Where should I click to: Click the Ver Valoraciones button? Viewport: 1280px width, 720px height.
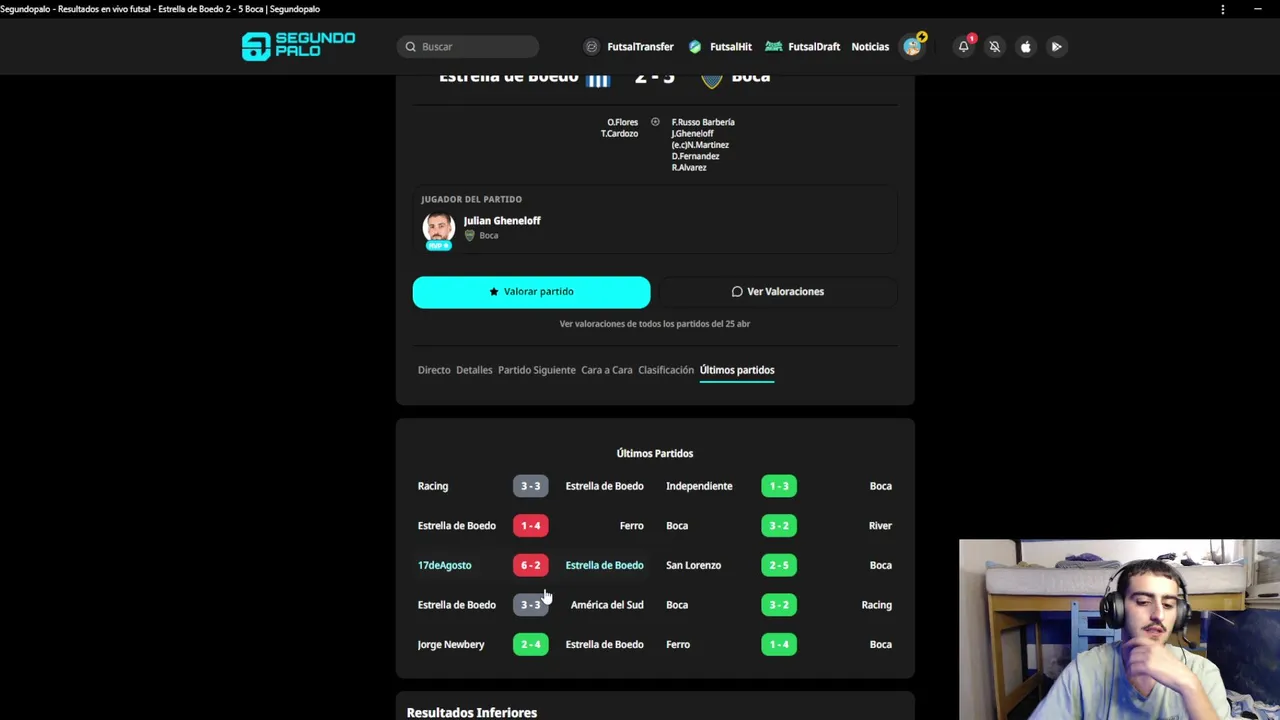pos(778,292)
